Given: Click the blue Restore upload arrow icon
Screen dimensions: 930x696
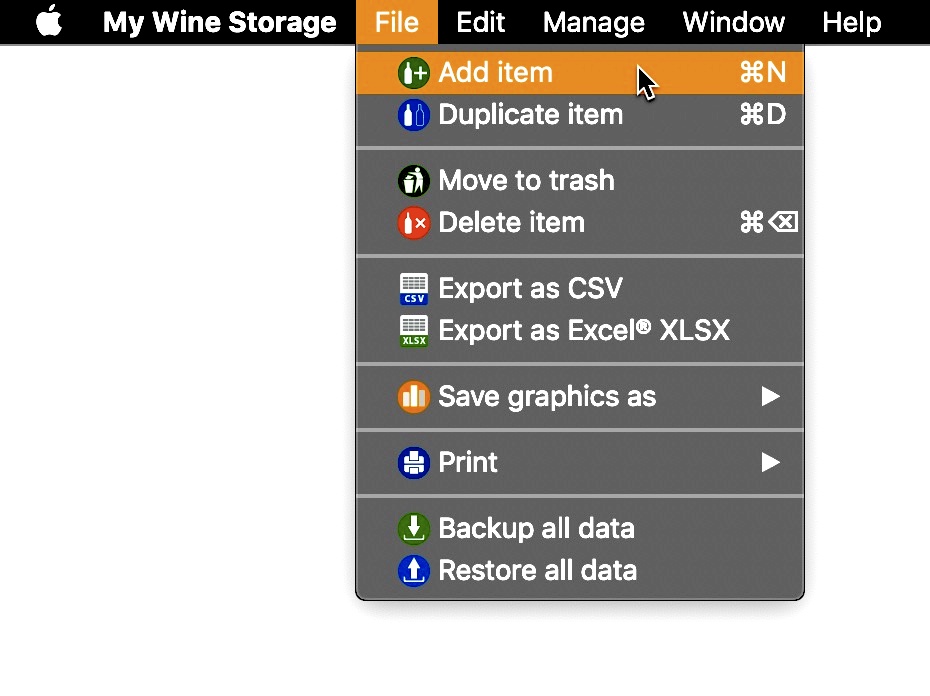Looking at the screenshot, I should [x=413, y=571].
